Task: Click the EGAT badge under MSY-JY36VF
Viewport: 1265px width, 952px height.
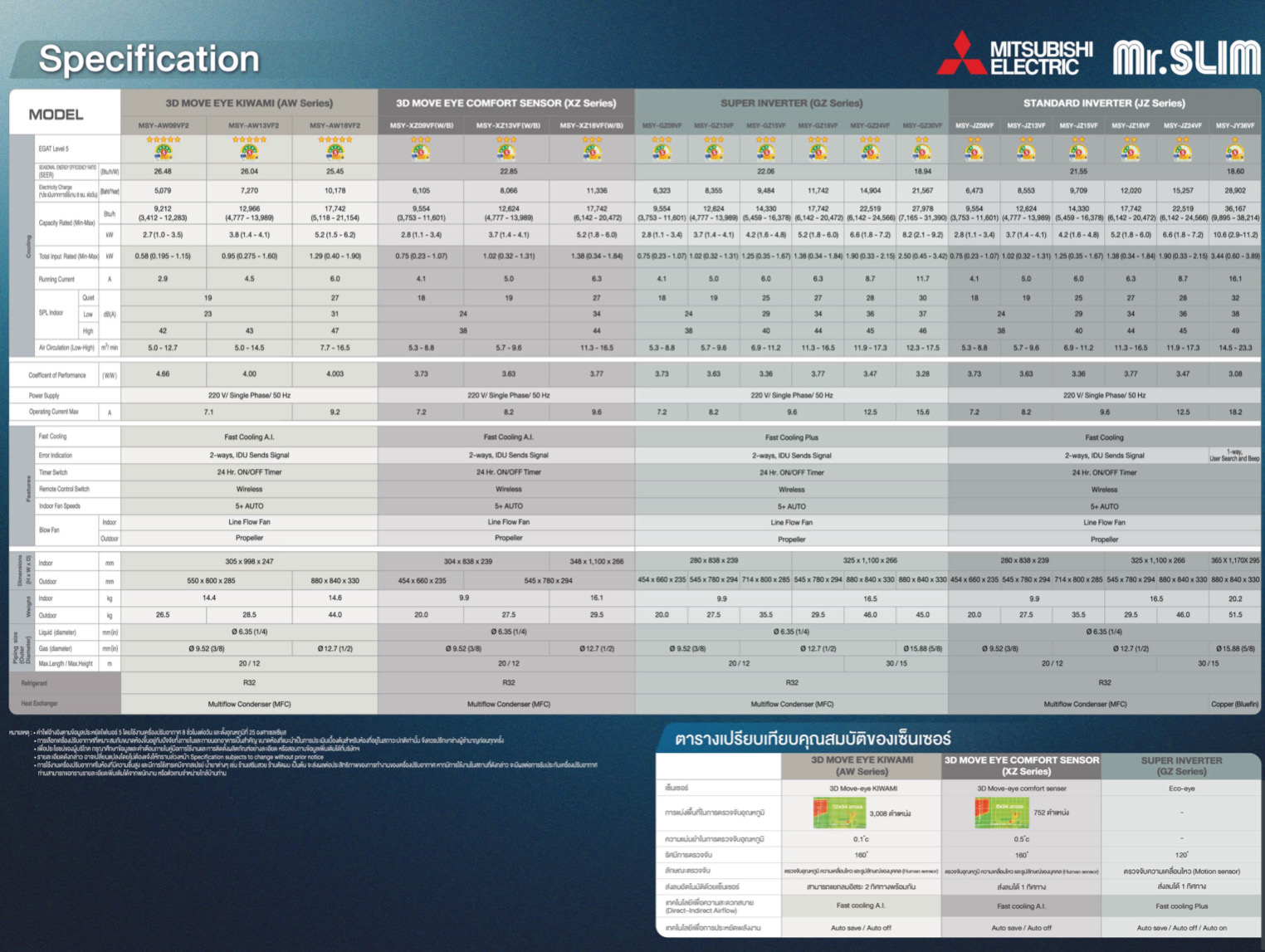Action: (x=1235, y=152)
